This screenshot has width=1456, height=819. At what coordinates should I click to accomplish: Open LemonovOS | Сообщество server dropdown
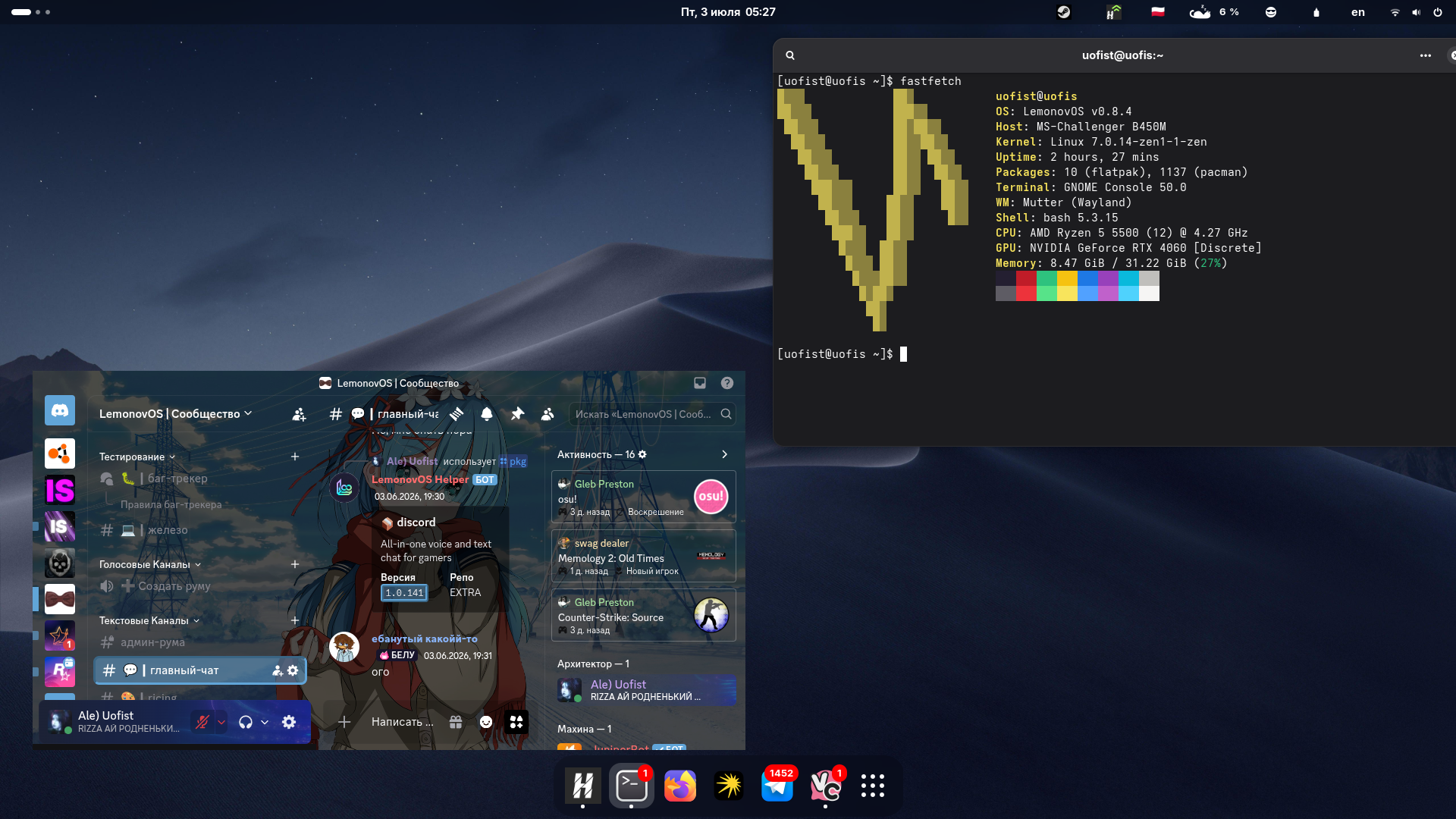176,414
